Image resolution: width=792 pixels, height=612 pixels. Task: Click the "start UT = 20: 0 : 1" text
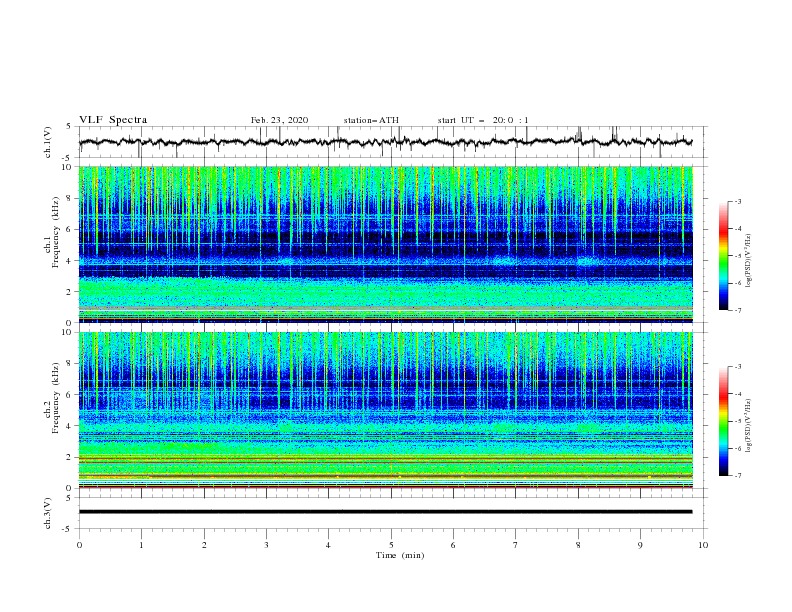[483, 120]
